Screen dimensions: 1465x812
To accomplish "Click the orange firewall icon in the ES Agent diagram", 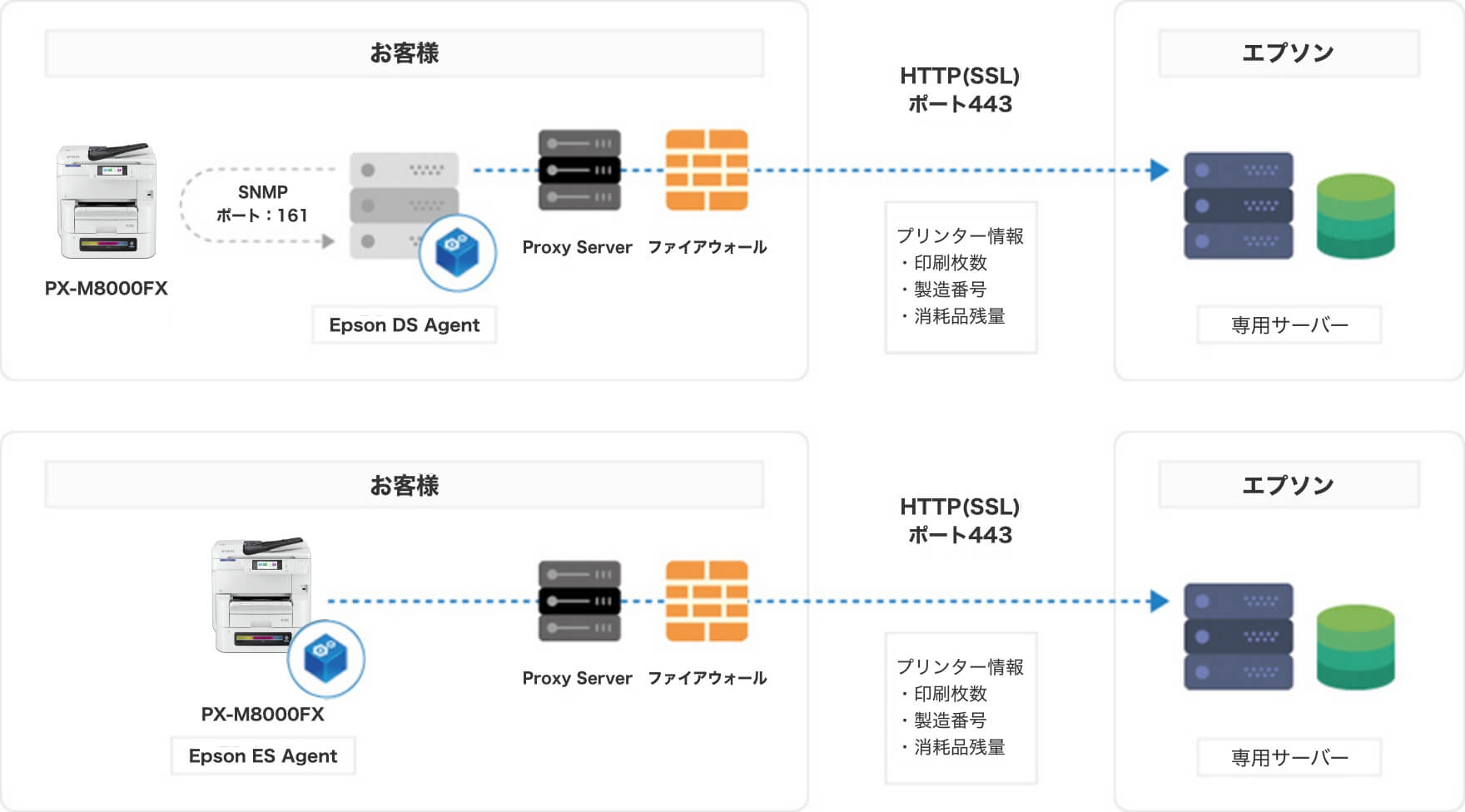I will pos(706,601).
